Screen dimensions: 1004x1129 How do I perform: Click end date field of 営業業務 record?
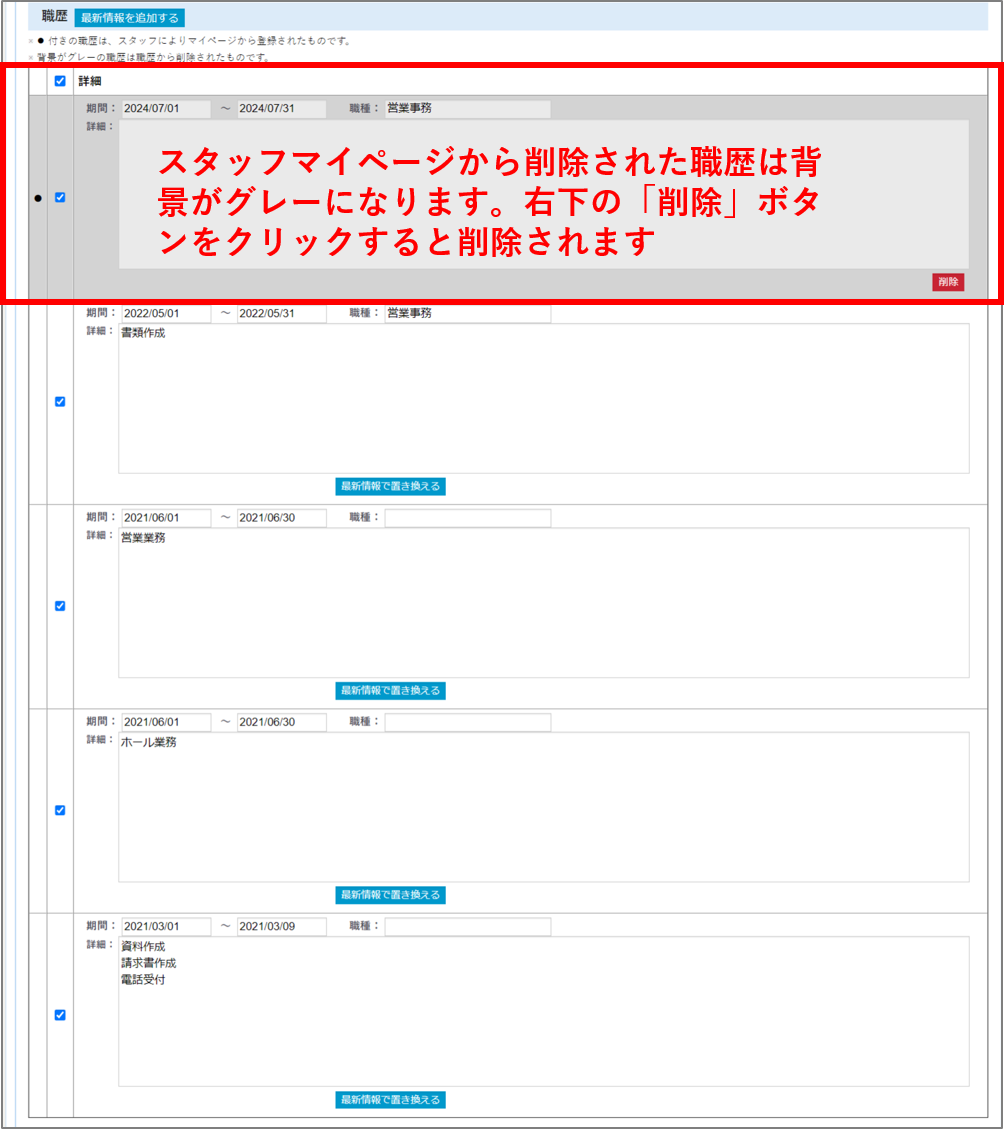coord(282,518)
